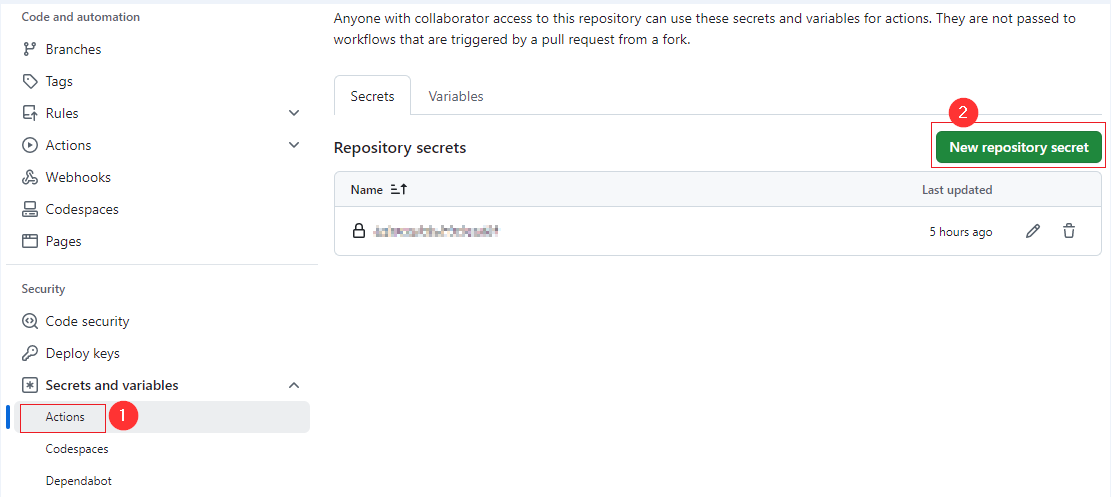Click the lock icon beside the secret name
Screen dimensions: 1111x497
tap(359, 231)
